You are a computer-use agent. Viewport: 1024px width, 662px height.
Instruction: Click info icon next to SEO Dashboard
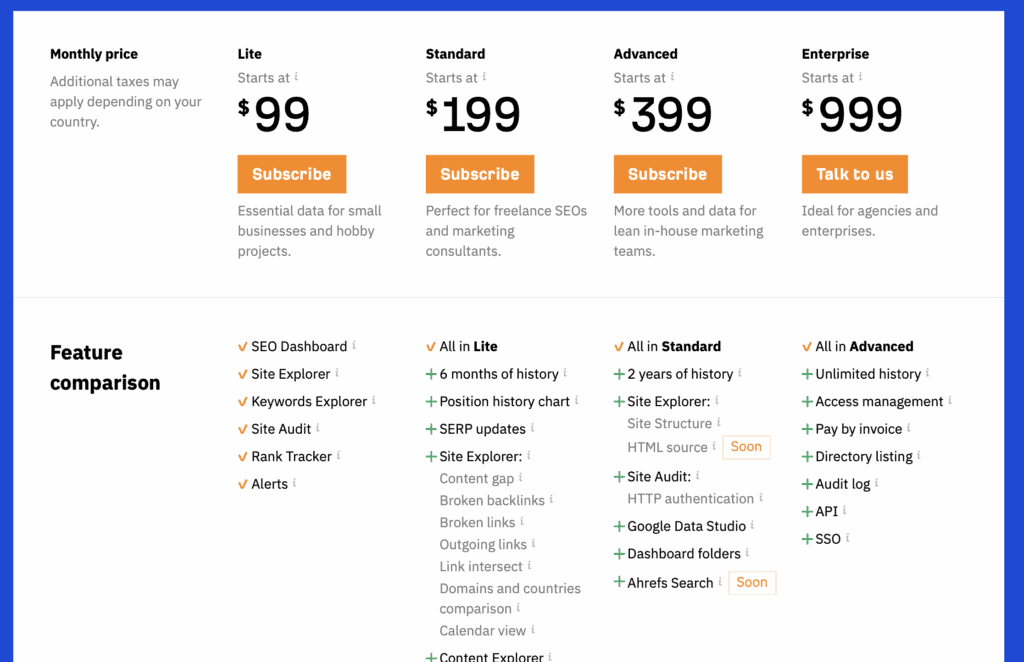coord(354,345)
